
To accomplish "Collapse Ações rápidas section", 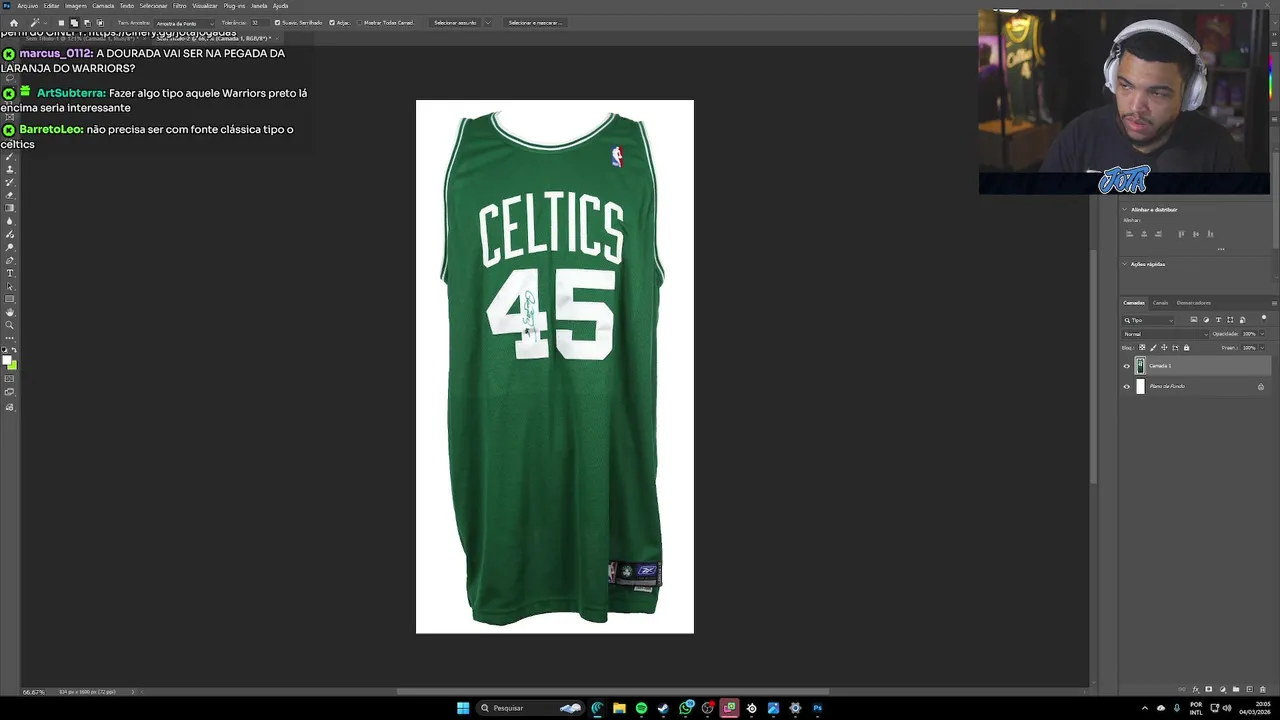I will (1124, 264).
